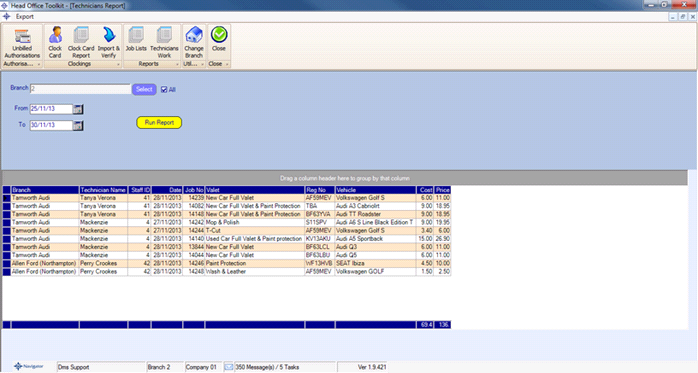Screen dimensions: 698x373
Task: Click the Audi A3 Cabriolet vehicle cell
Action: tap(375, 206)
